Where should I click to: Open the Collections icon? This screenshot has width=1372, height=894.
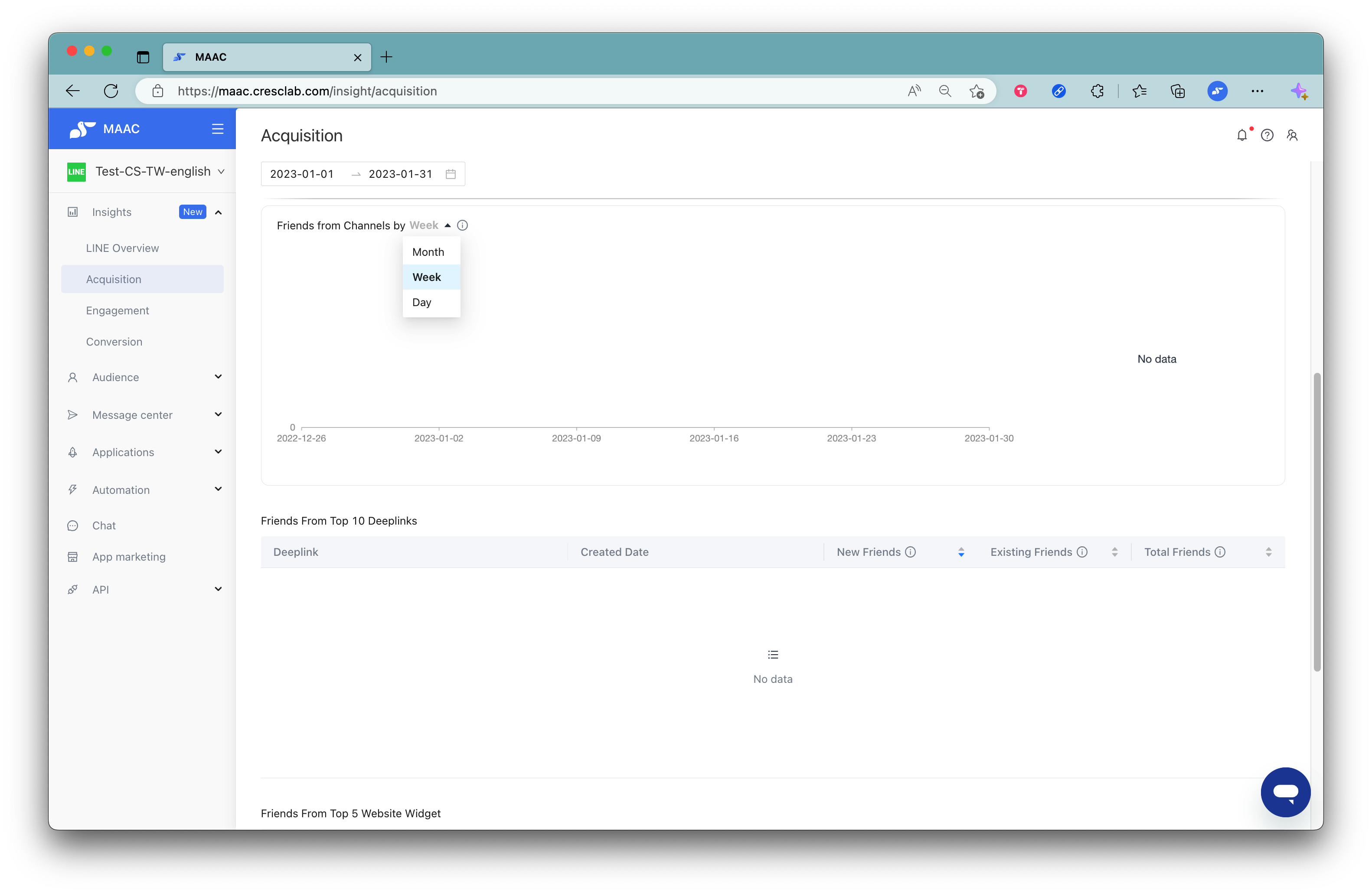[1178, 91]
